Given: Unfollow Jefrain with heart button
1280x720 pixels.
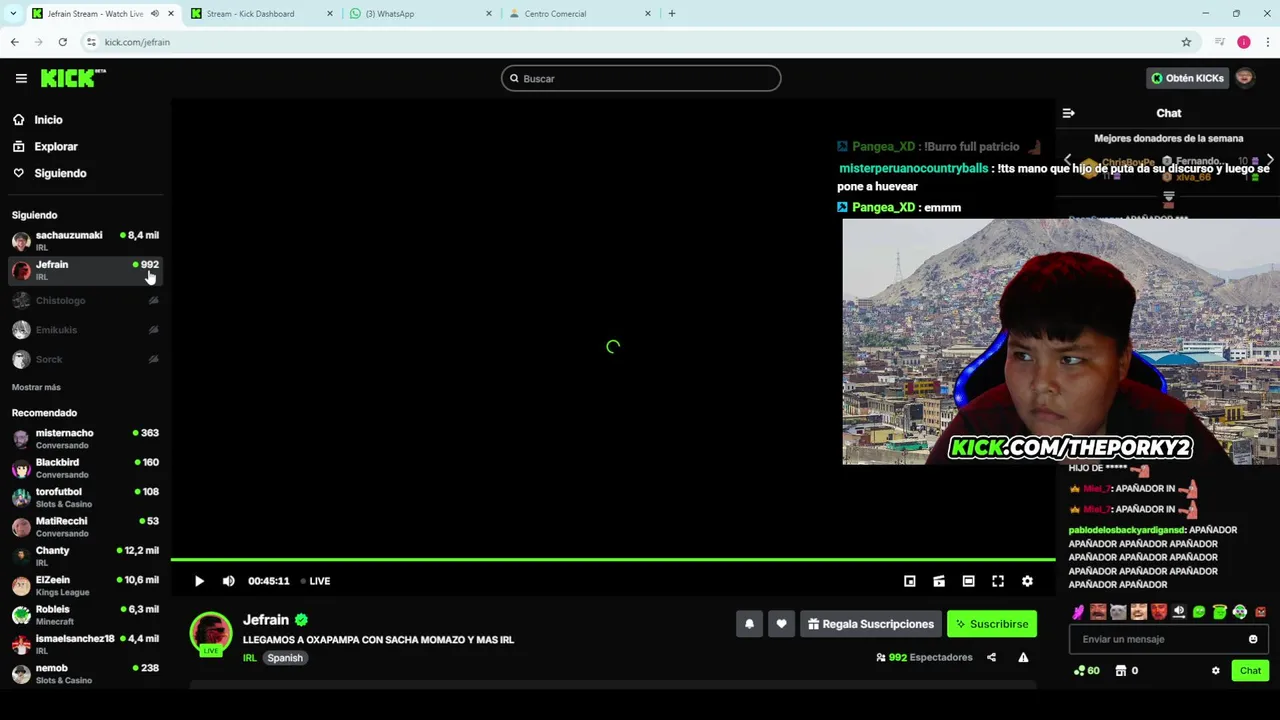Looking at the screenshot, I should tap(781, 624).
